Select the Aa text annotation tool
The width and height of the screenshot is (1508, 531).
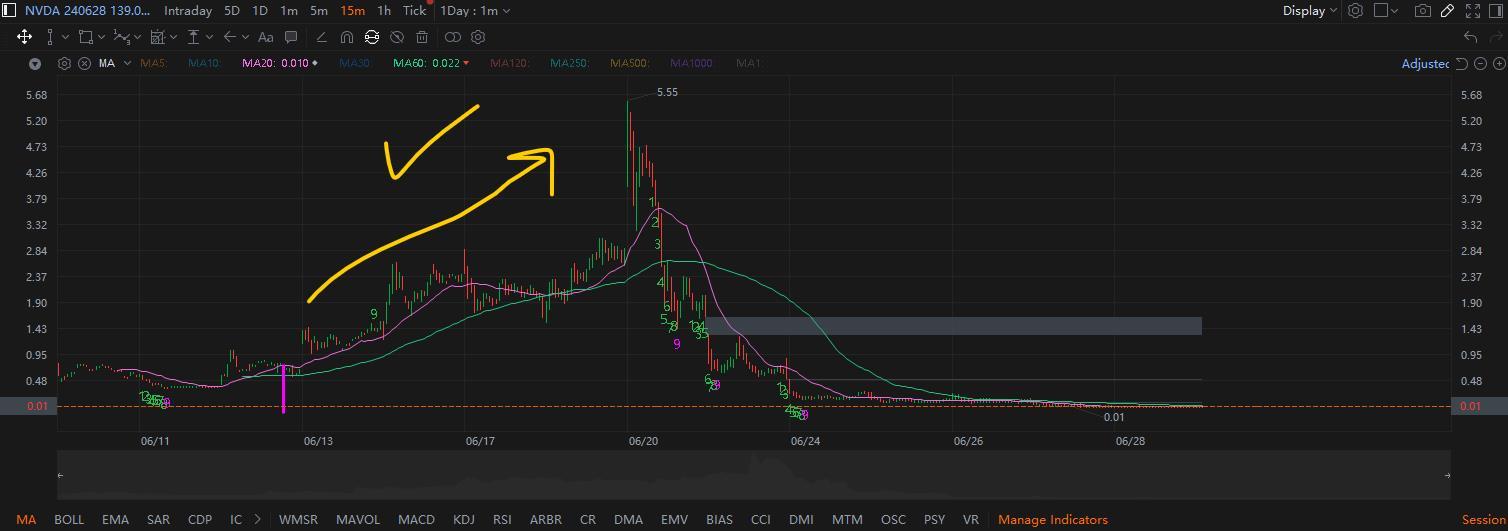coord(265,37)
